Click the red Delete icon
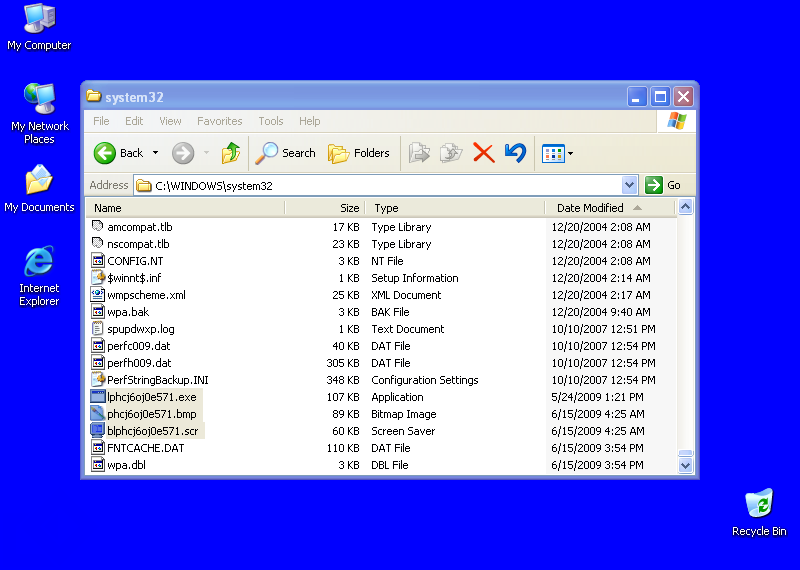Image resolution: width=800 pixels, height=570 pixels. [483, 153]
